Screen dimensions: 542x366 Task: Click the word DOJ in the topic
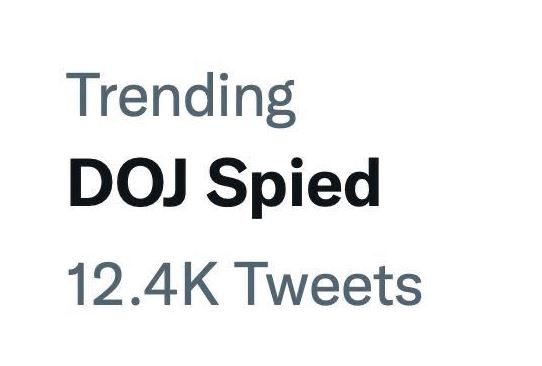point(128,182)
